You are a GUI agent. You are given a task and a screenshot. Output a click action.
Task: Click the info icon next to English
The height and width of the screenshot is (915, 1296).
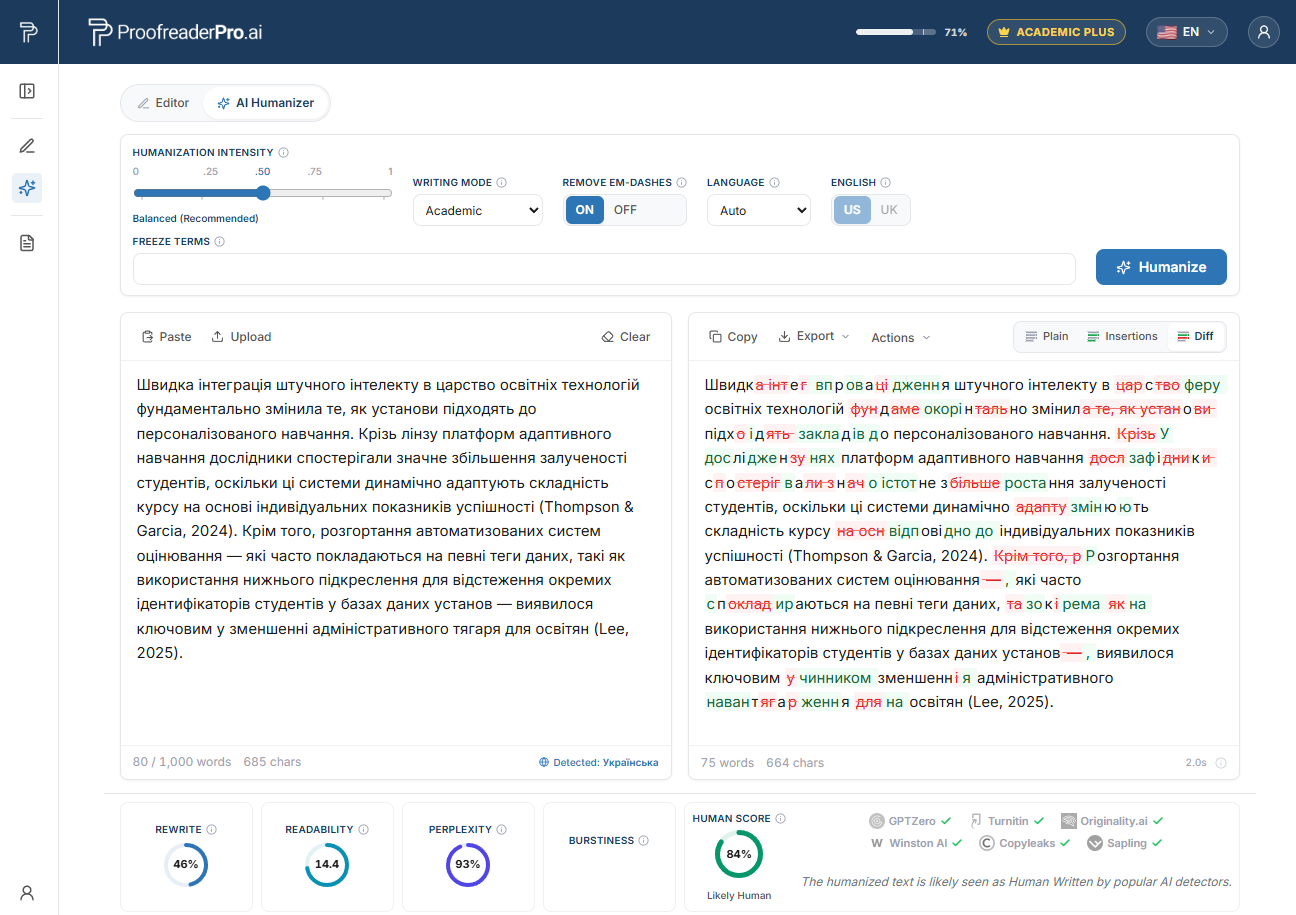click(x=886, y=183)
